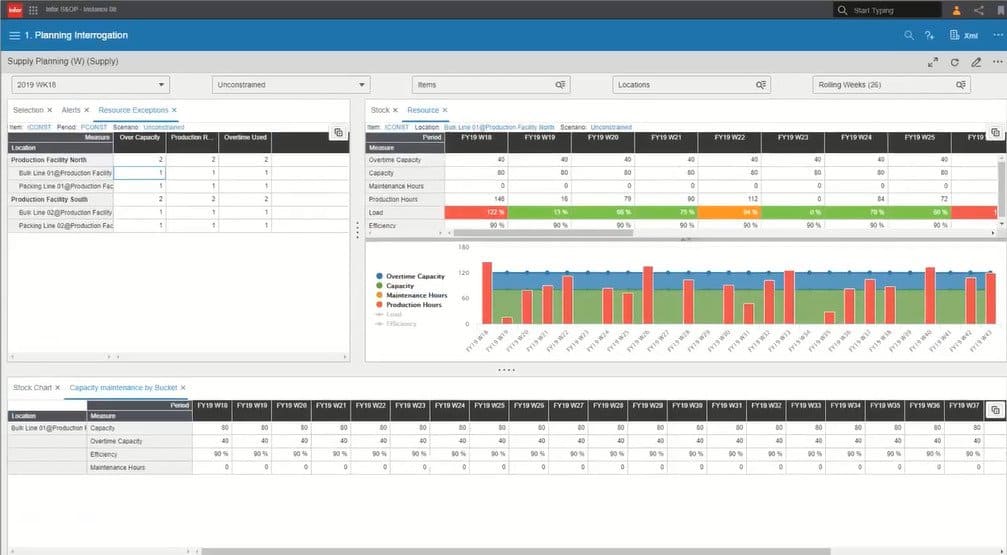
Task: Expand the Supply Planning widget to fullscreen
Action: pyautogui.click(x=933, y=62)
